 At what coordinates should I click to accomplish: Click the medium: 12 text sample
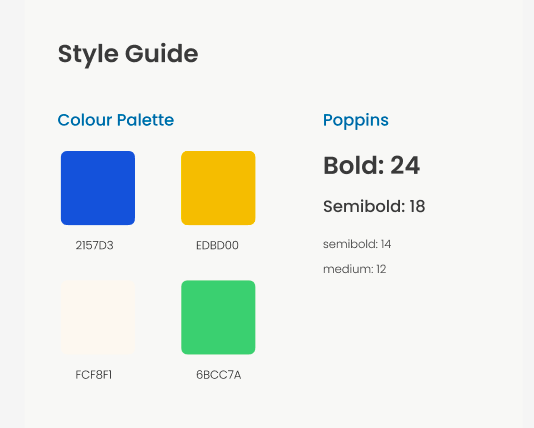[355, 269]
